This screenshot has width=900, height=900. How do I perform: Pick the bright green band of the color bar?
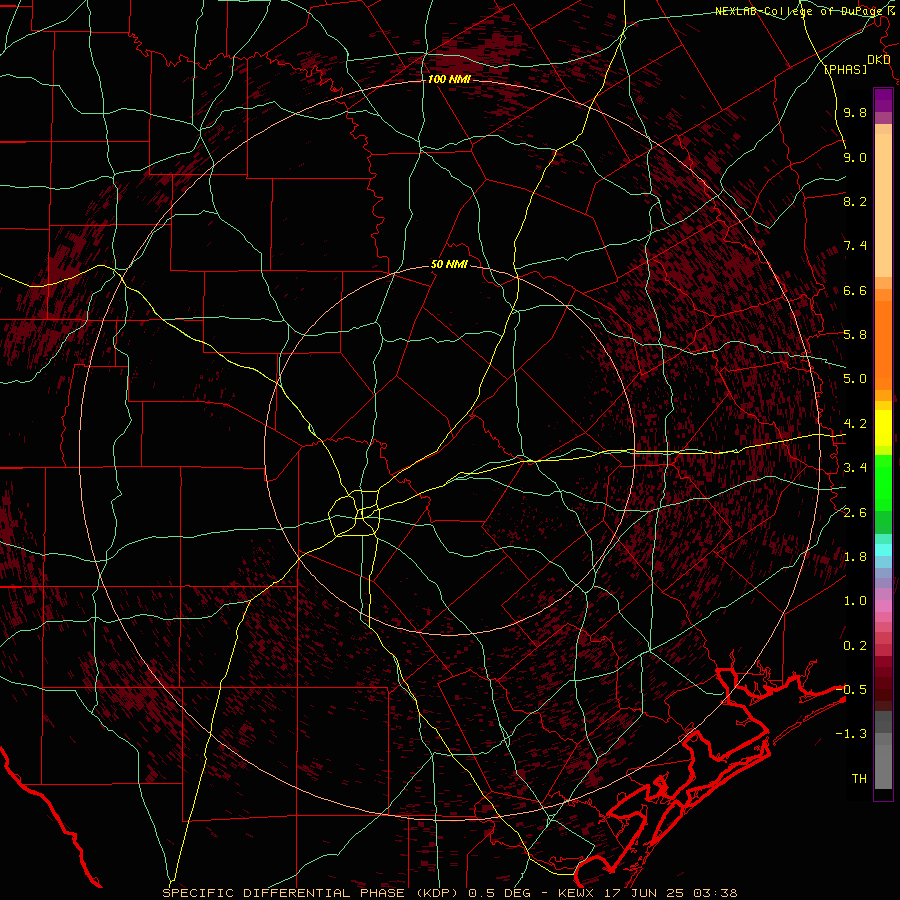click(883, 483)
